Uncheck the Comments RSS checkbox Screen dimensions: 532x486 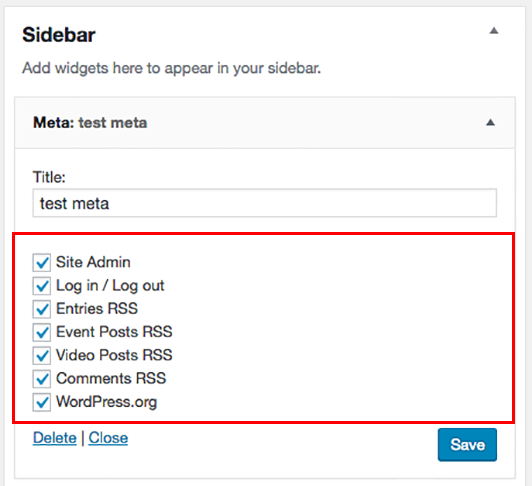(42, 379)
